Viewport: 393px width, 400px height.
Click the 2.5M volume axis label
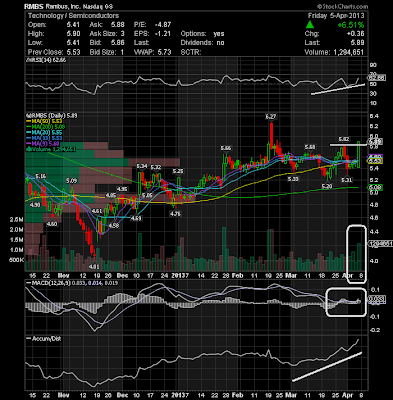(x=17, y=220)
